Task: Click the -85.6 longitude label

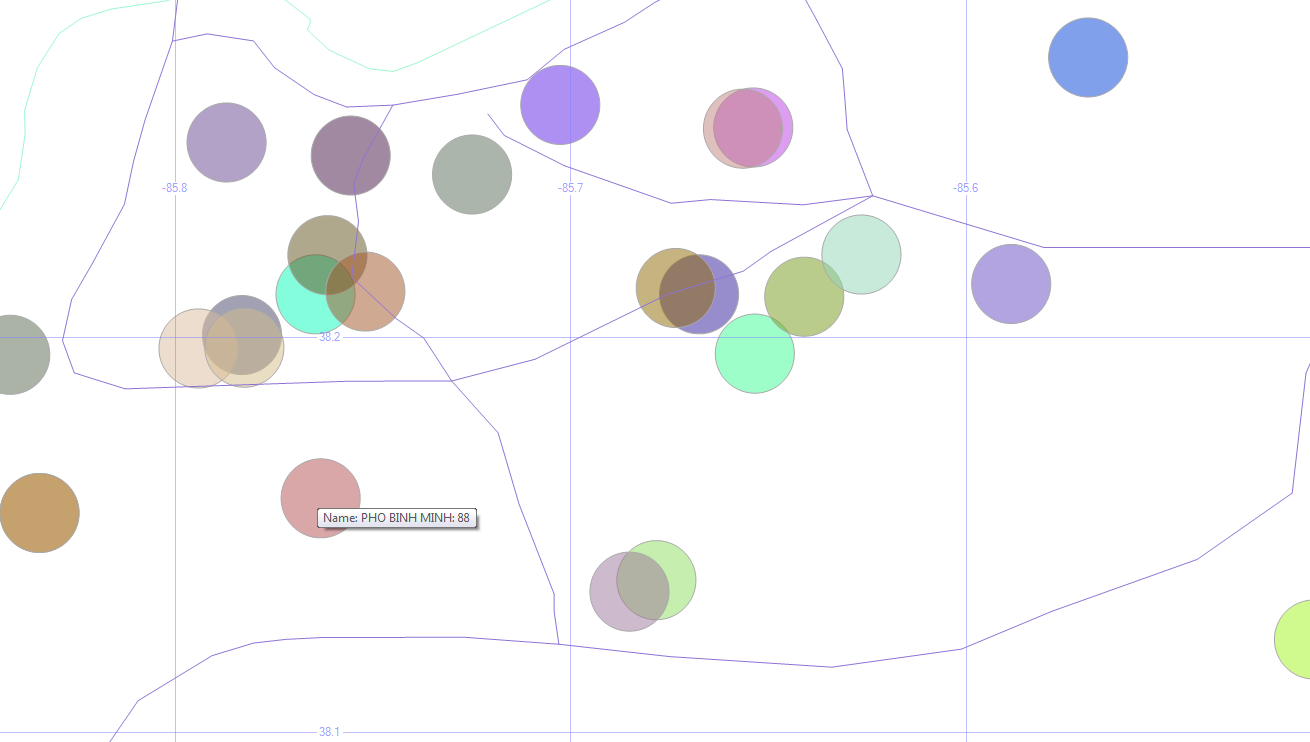Action: pos(965,188)
